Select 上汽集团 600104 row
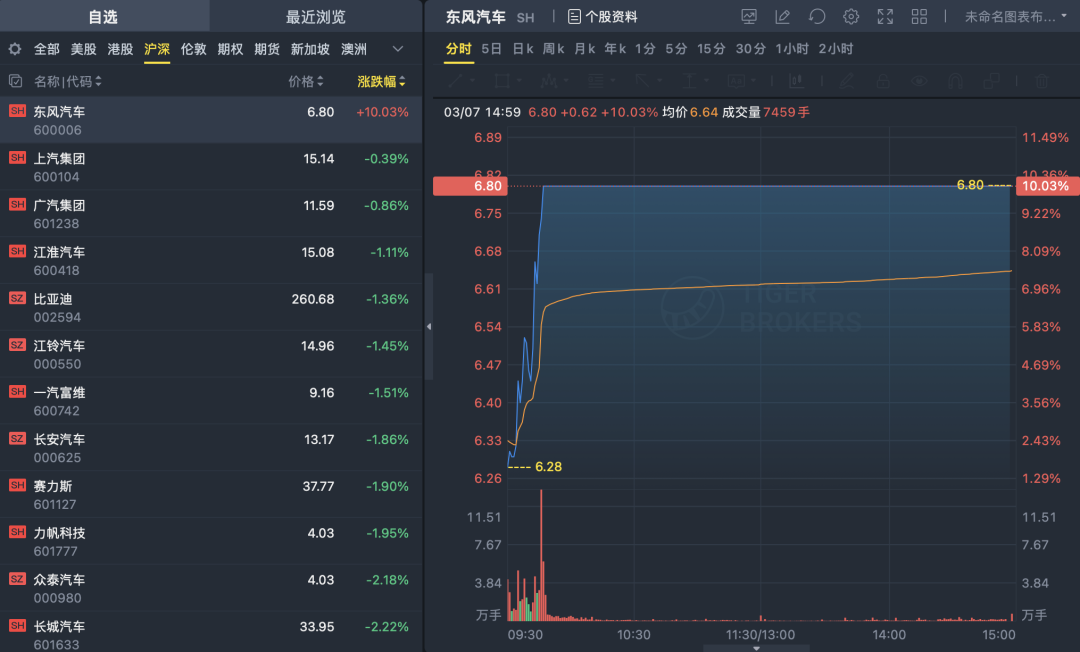This screenshot has width=1080, height=652. (x=211, y=167)
